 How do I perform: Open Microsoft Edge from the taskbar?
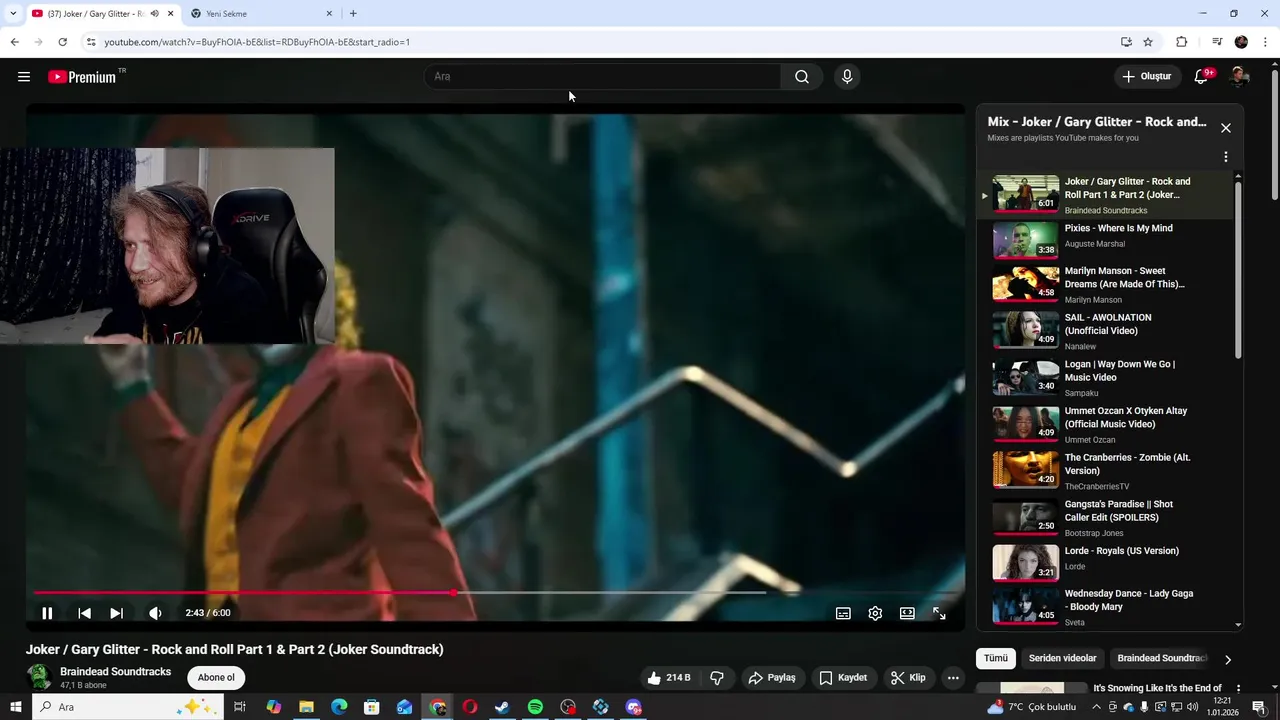pos(339,707)
